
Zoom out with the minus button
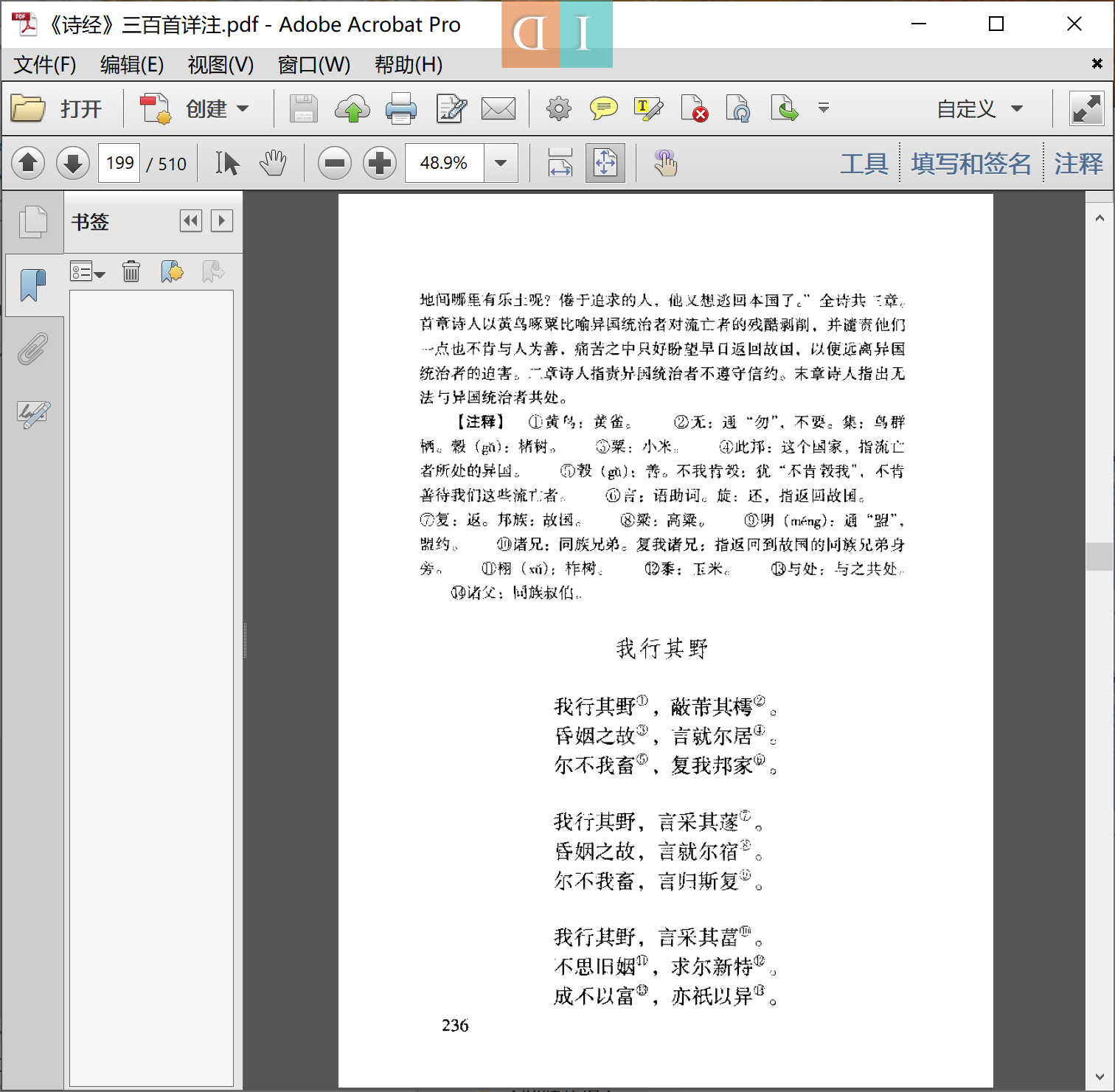point(335,163)
